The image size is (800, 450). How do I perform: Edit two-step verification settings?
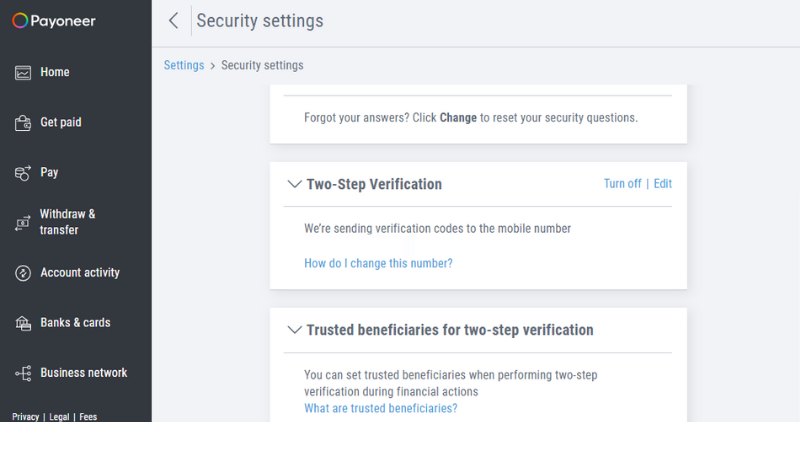pos(663,184)
